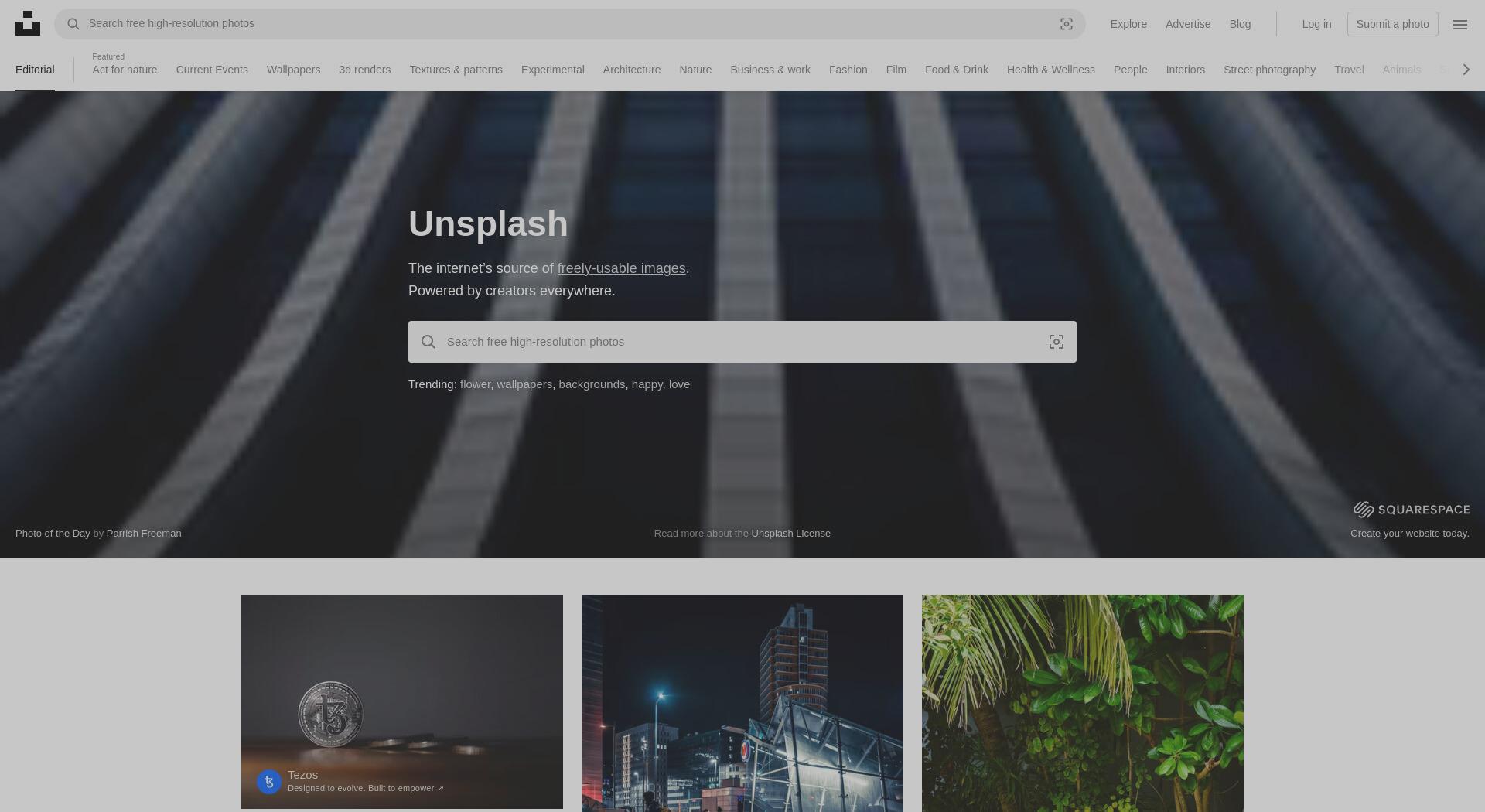Click trending term flower
The width and height of the screenshot is (1485, 812).
tap(475, 384)
